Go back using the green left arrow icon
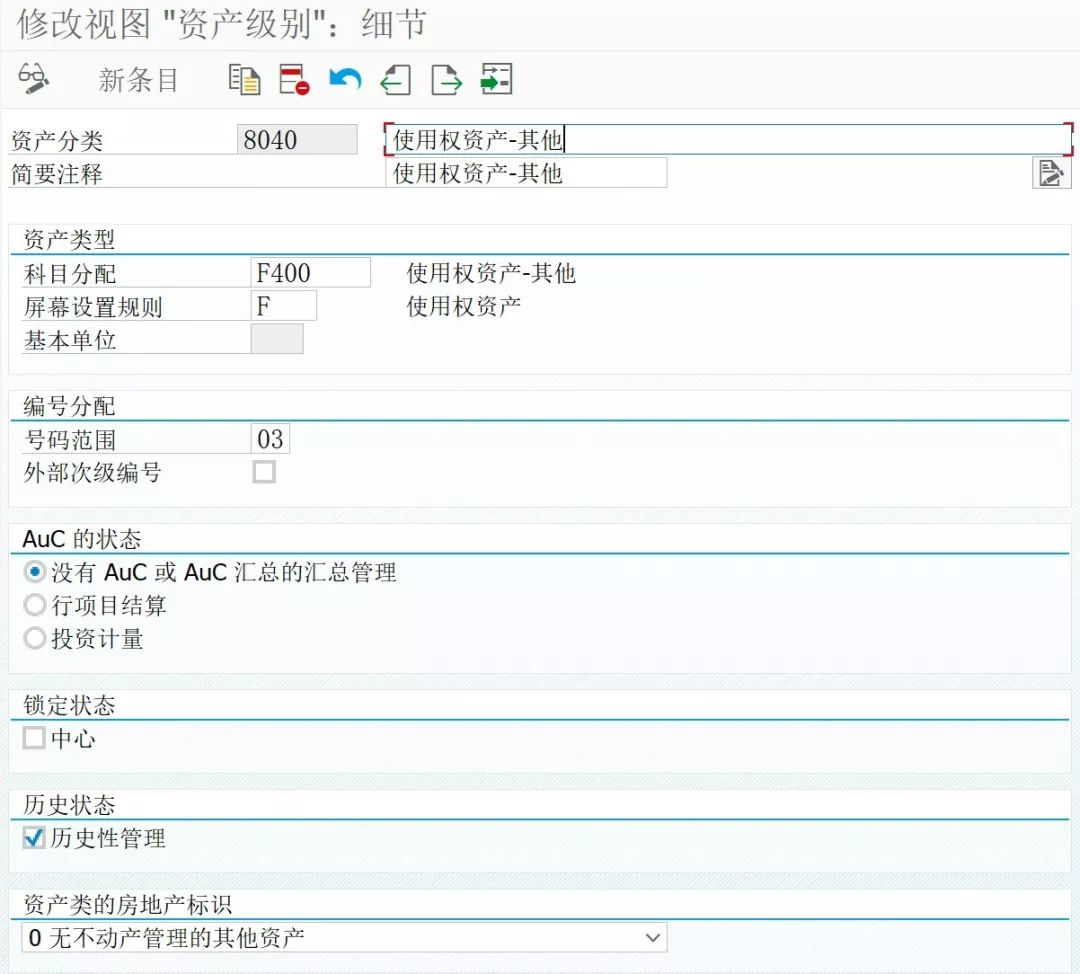The image size is (1080, 974). 394,78
